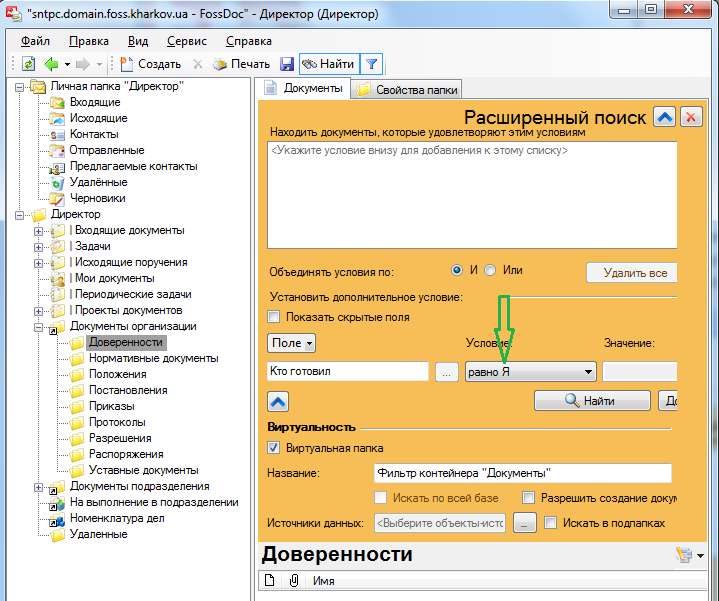719x601 pixels.
Task: Open back arrow history dropdown
Action: 67,64
